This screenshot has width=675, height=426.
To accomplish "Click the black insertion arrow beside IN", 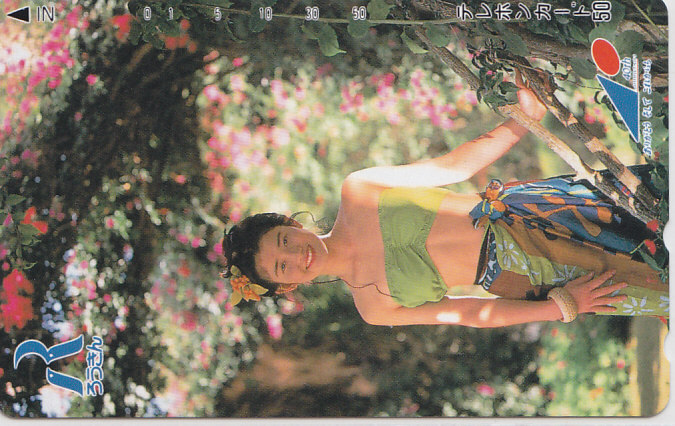I will [19, 15].
